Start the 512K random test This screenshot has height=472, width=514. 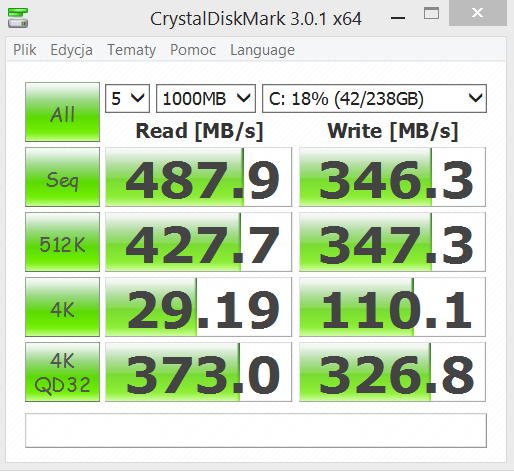tap(62, 242)
